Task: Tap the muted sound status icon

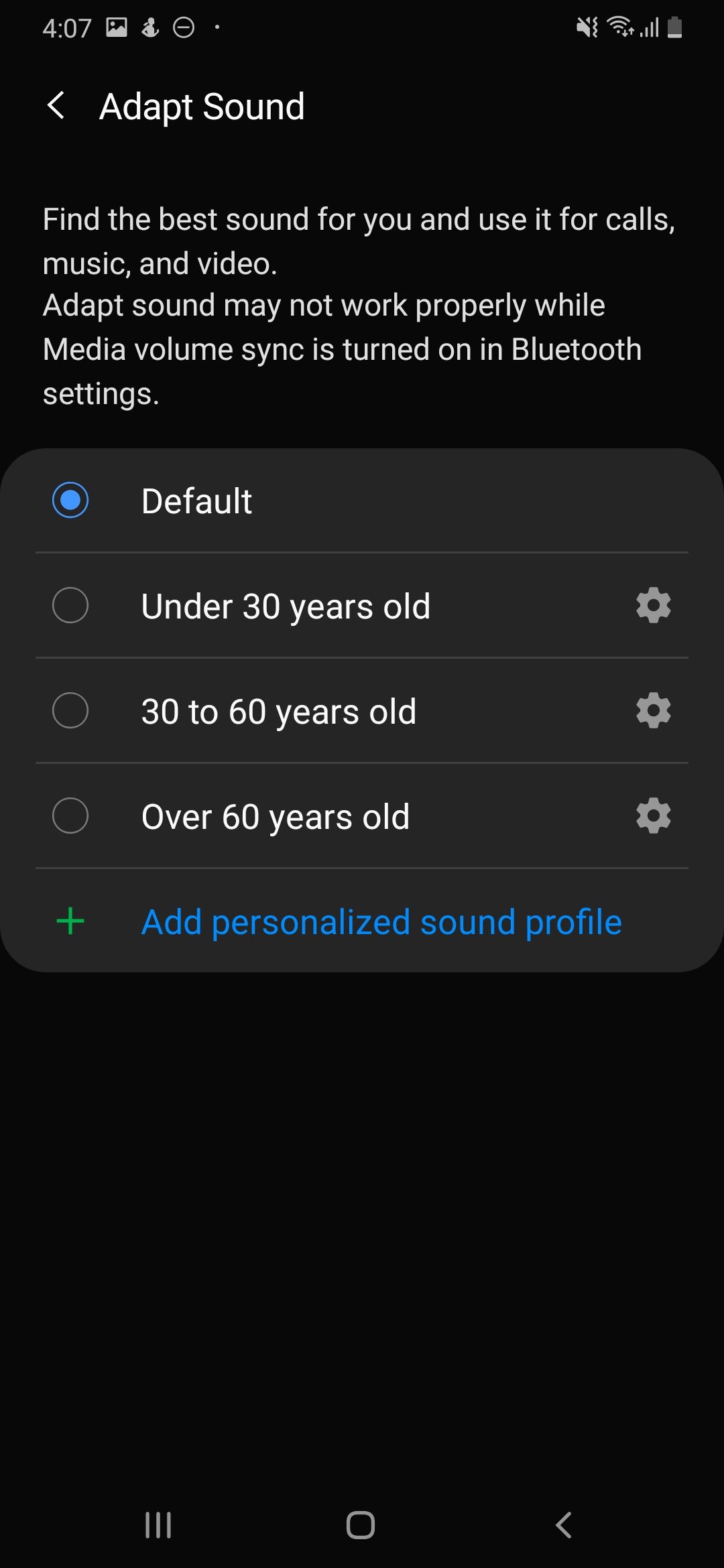Action: (x=587, y=27)
